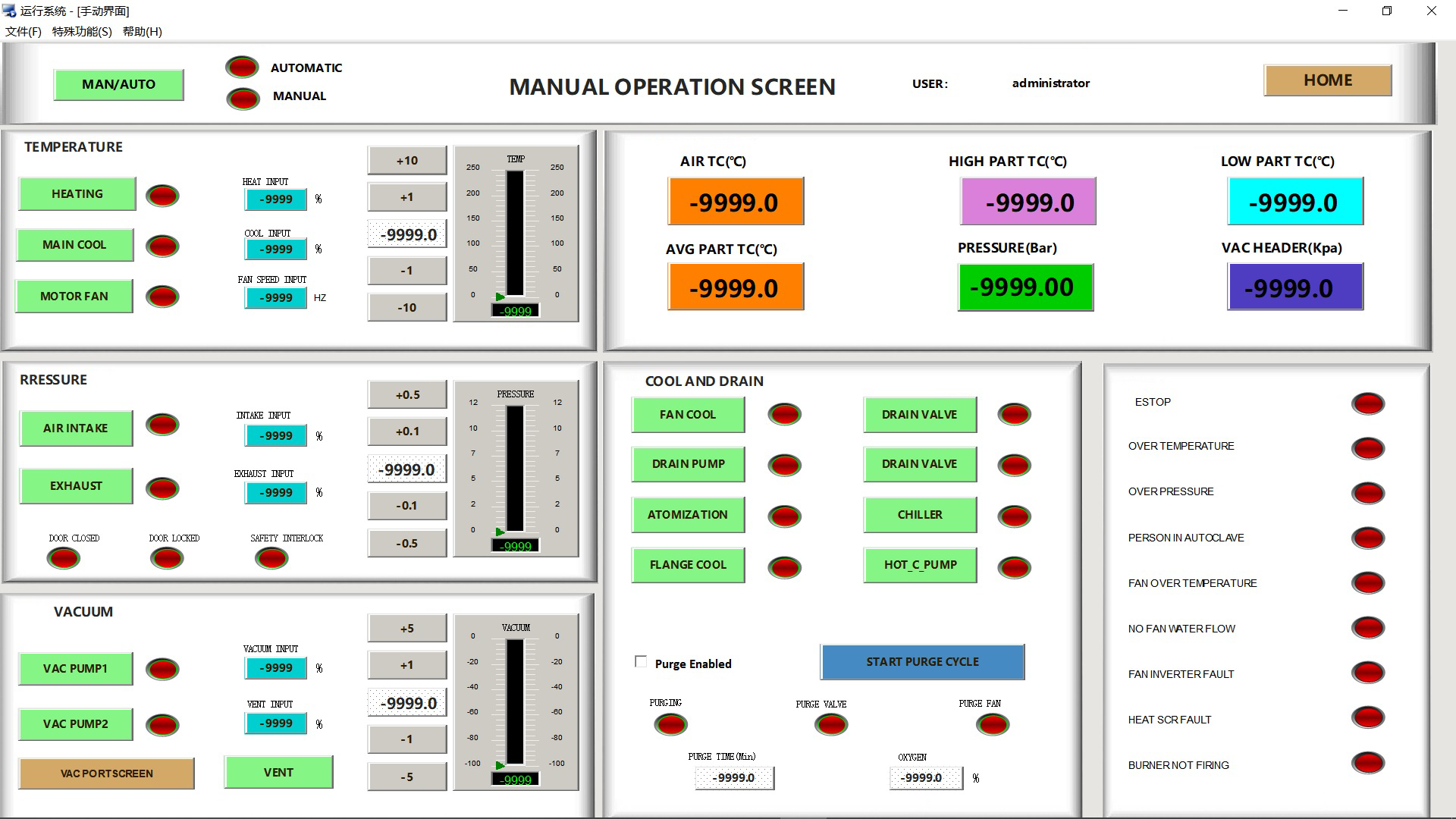Open the 特殊功能(S) menu

click(82, 31)
